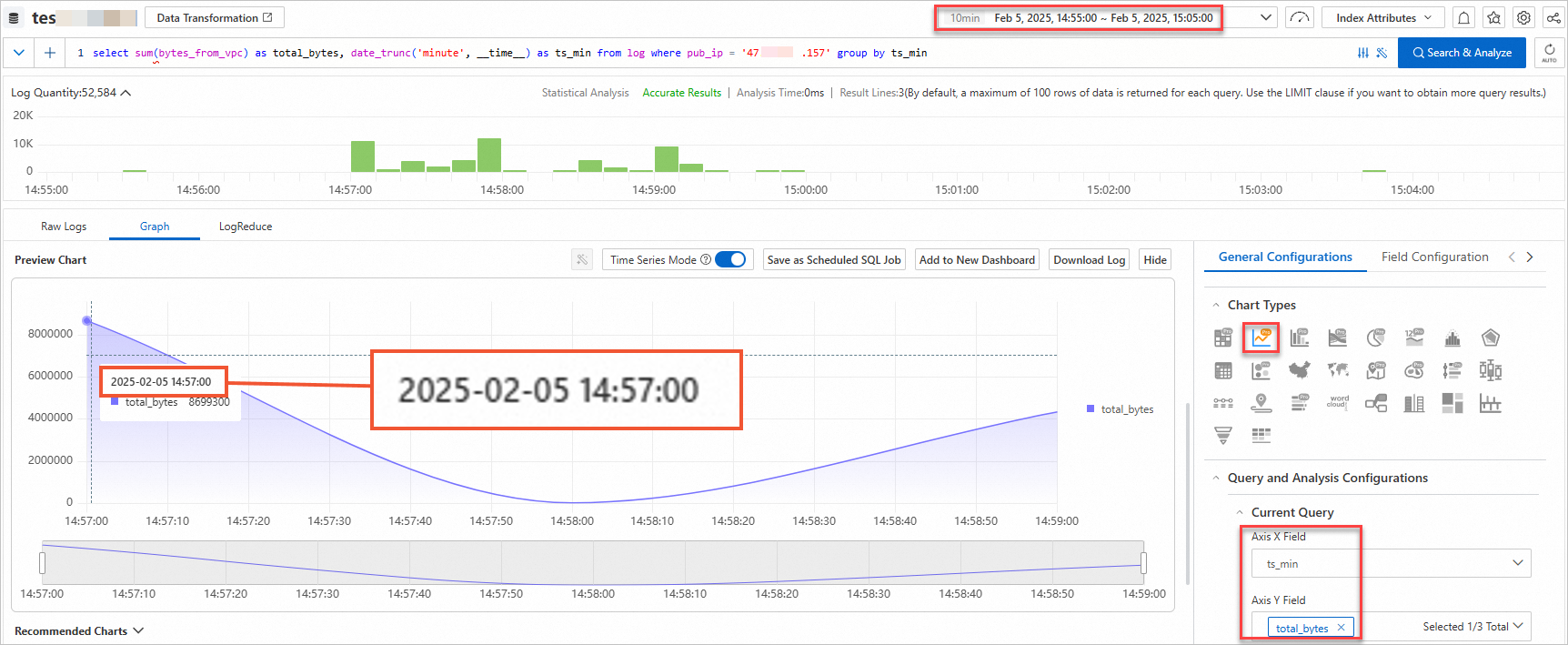Collapse Query and Analysis Configurations section
Viewport: 1568px width, 645px height.
[x=1217, y=478]
